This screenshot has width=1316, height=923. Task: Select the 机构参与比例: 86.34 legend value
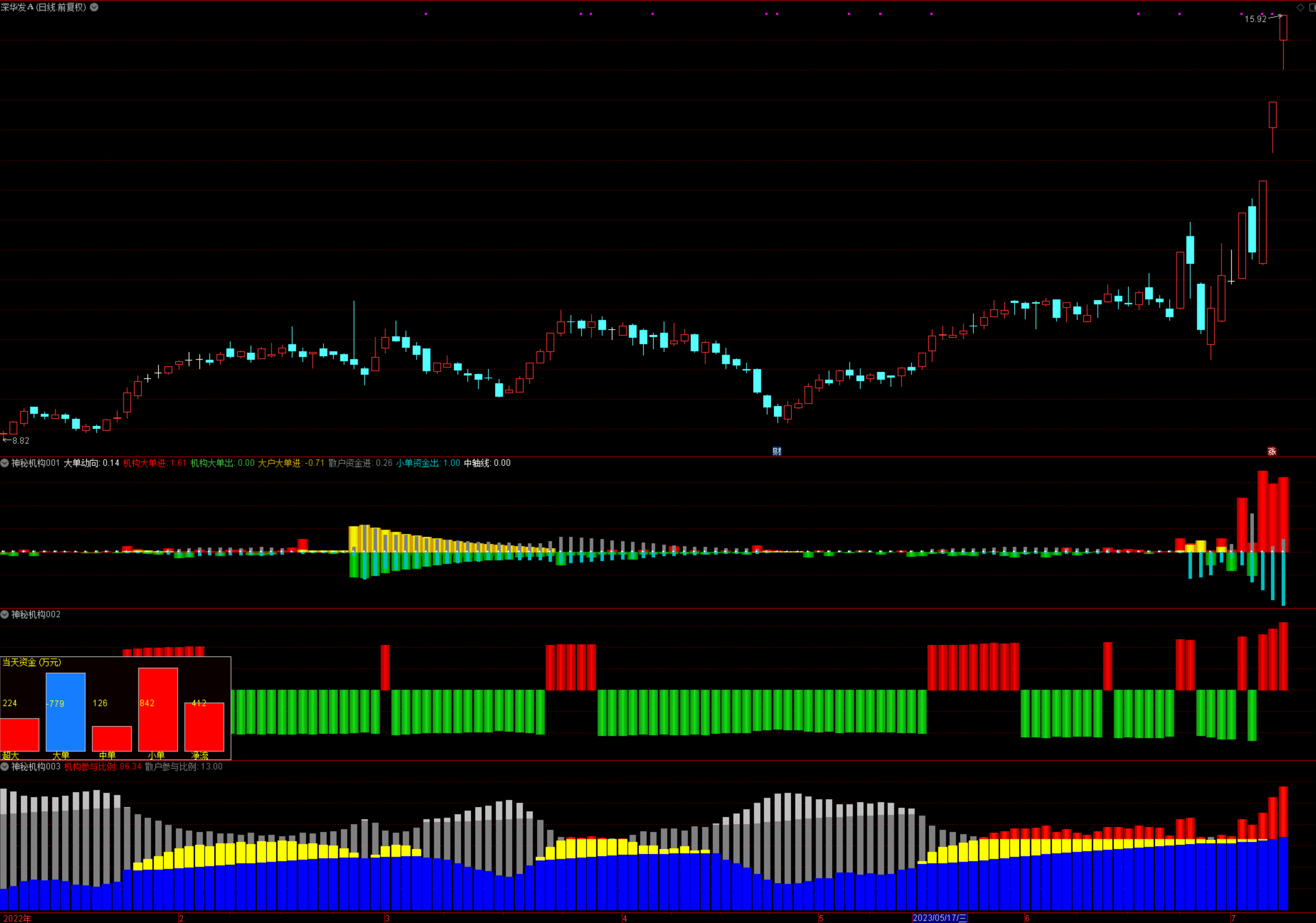pyautogui.click(x=102, y=767)
